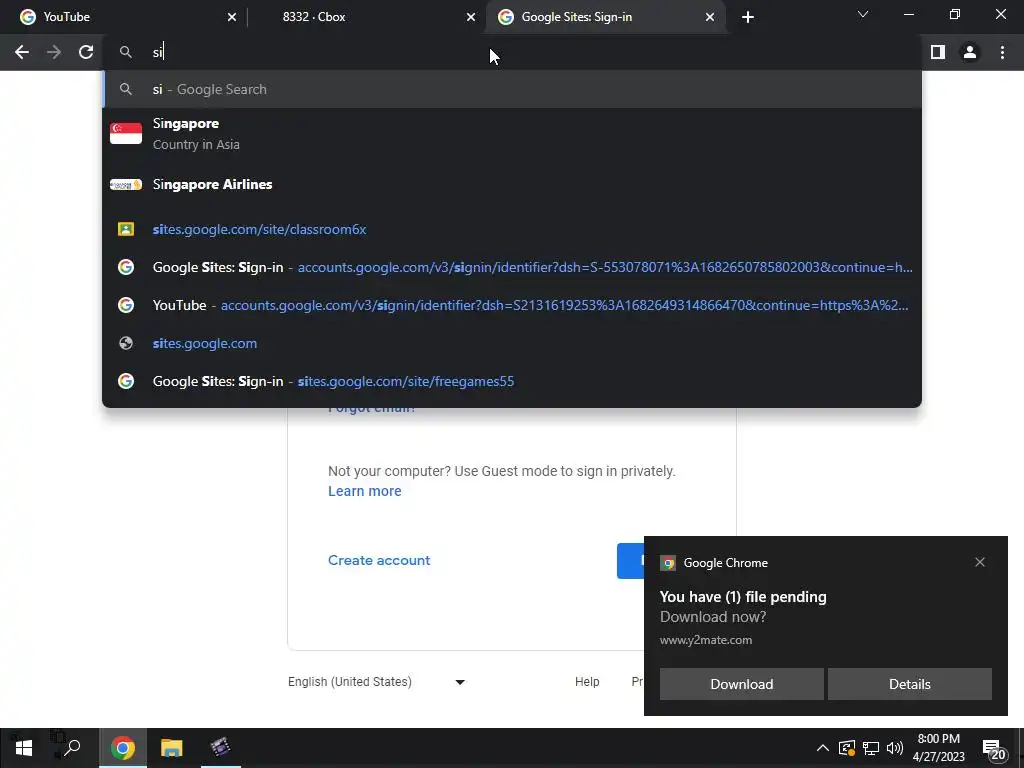
Task: Click the globe icon beside sites.google.com
Action: click(x=126, y=344)
